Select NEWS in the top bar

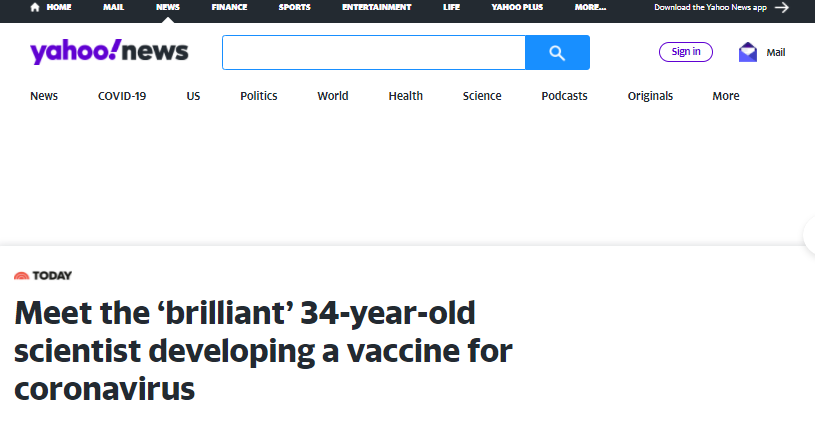click(x=168, y=7)
